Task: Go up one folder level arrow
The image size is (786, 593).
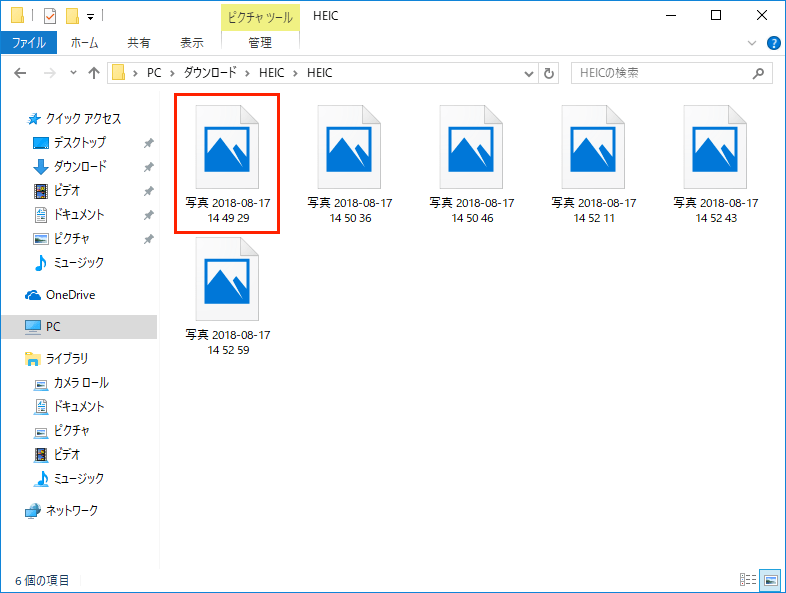Action: (94, 73)
